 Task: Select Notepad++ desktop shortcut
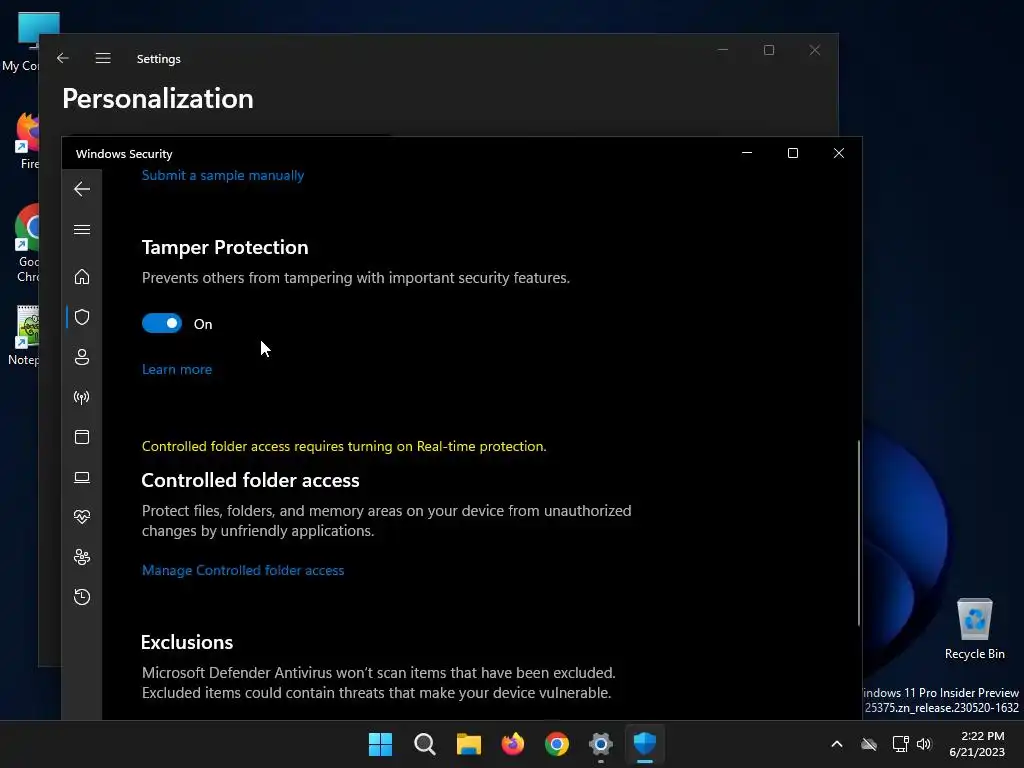tap(24, 335)
